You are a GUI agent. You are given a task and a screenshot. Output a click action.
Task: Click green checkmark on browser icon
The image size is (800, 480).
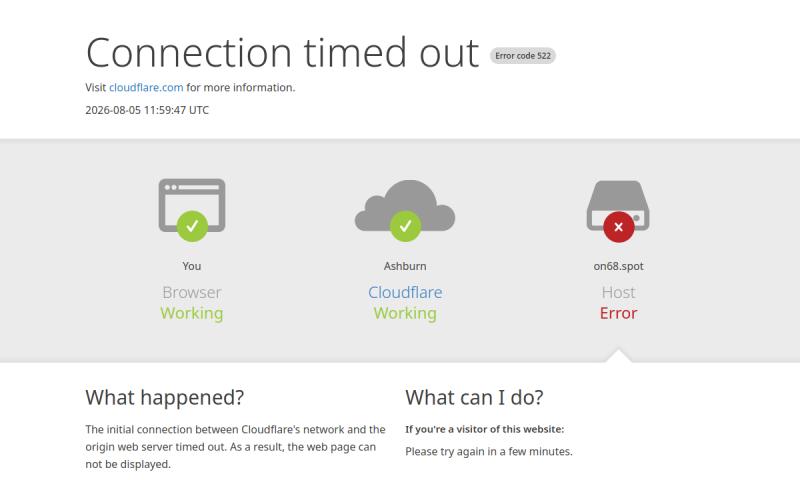192,226
